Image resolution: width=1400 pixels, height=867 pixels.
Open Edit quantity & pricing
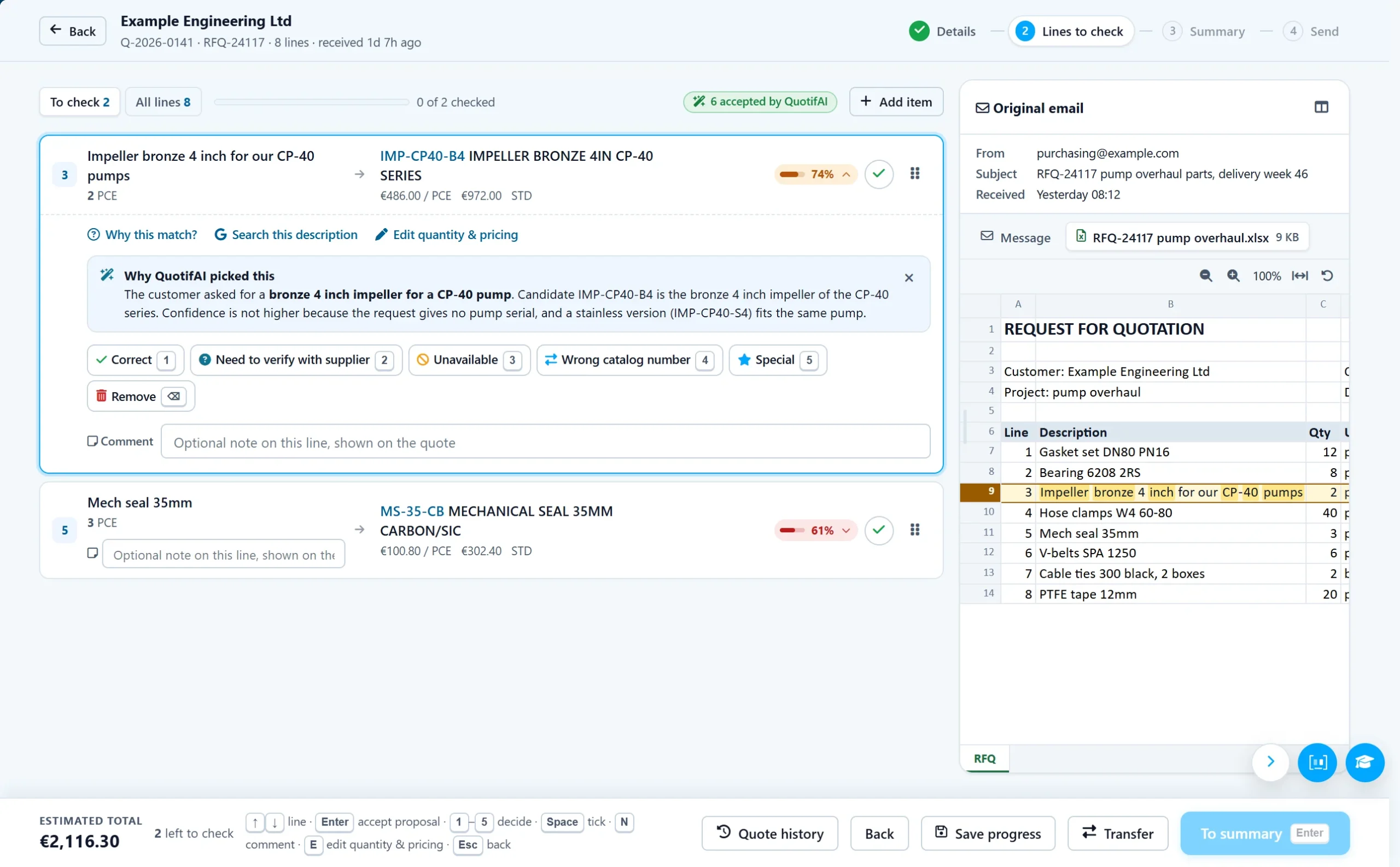click(446, 235)
